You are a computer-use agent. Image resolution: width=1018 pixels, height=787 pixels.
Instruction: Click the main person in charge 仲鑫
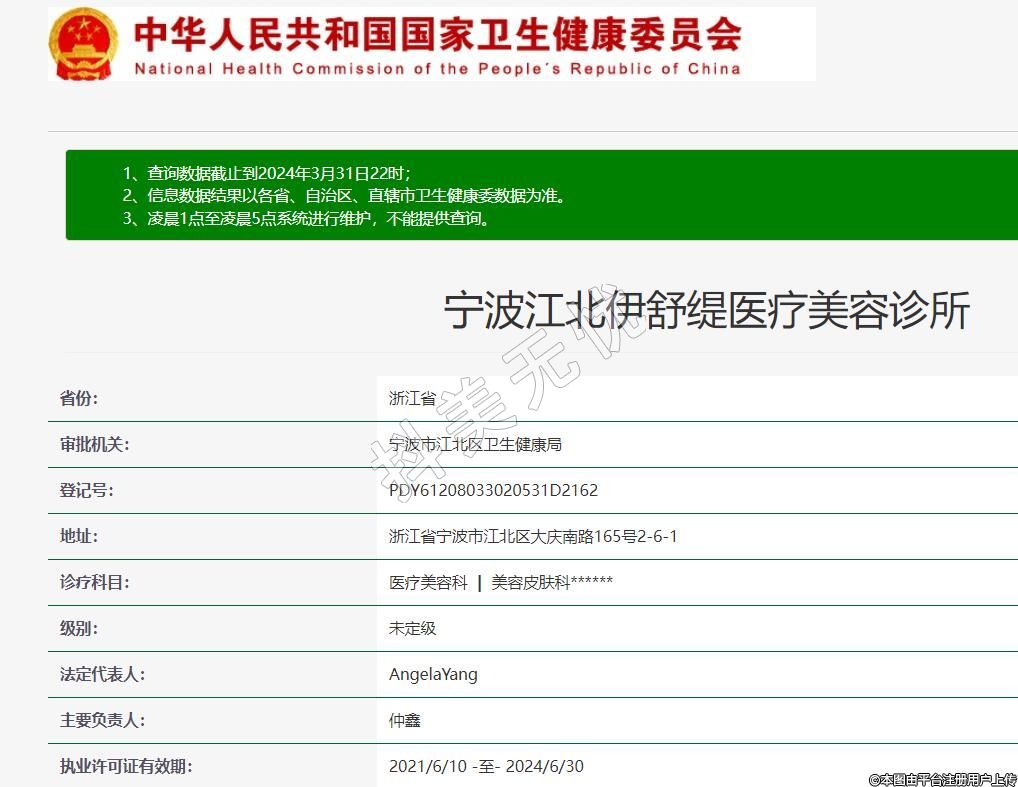(x=404, y=720)
